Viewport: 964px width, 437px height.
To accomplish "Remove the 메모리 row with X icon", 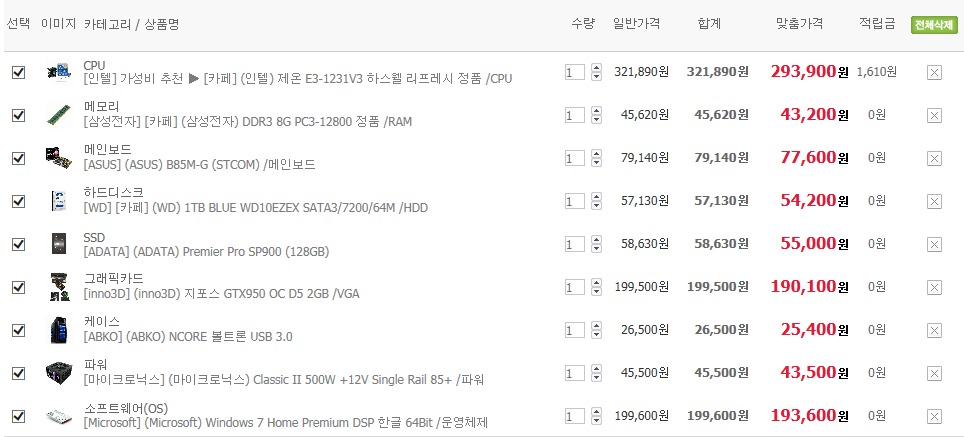I will 934,116.
